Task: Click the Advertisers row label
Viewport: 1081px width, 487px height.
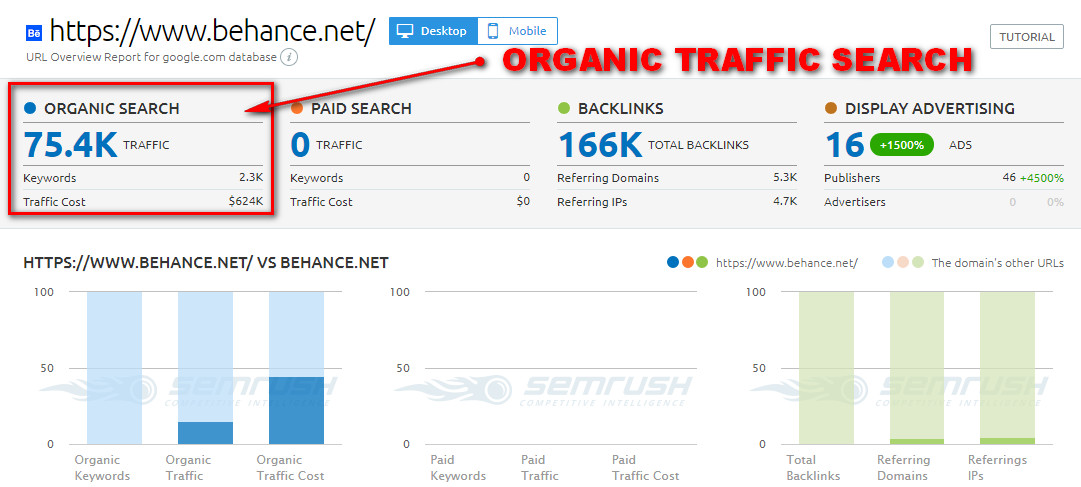Action: tap(855, 201)
